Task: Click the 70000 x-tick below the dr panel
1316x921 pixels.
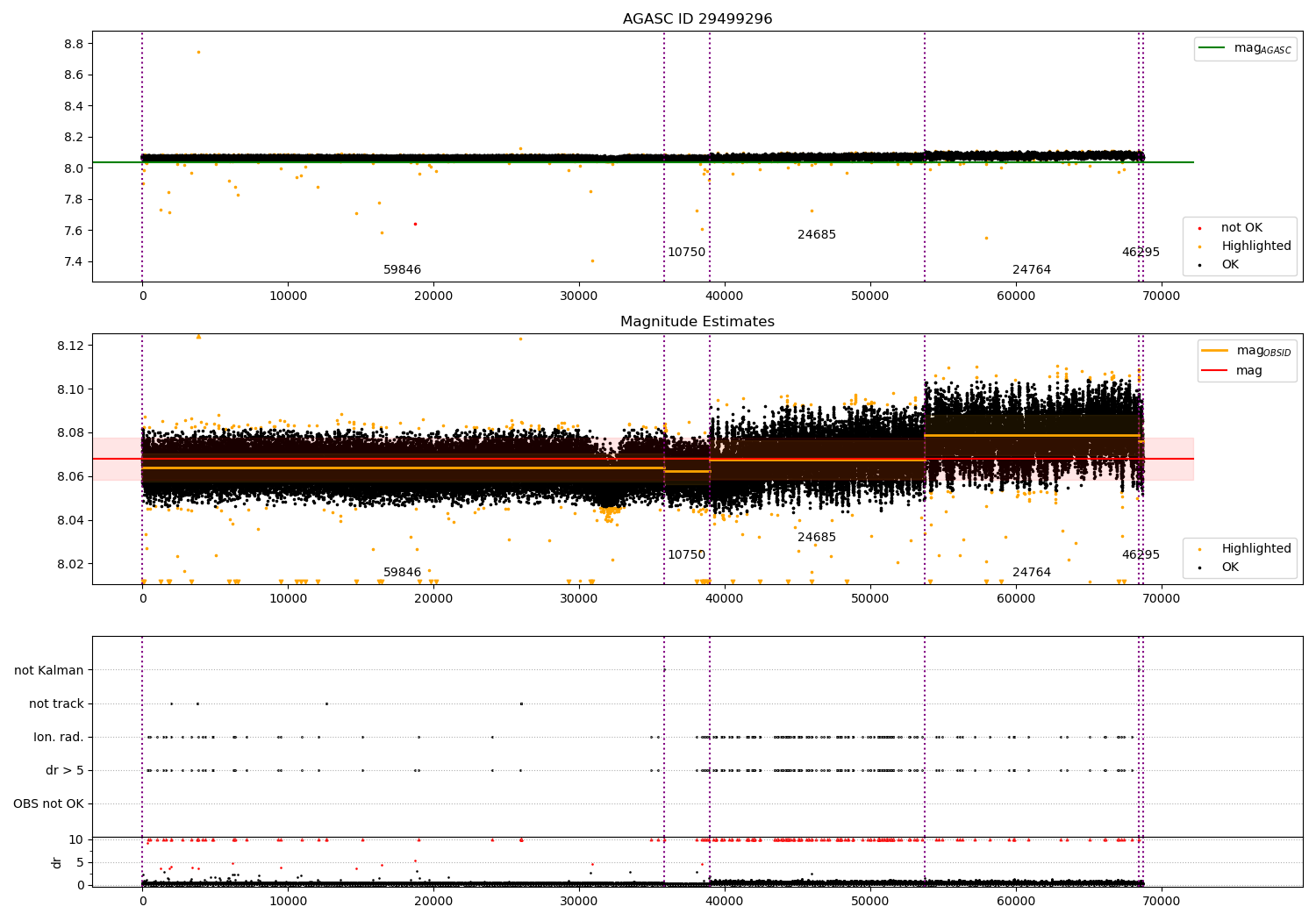Action: point(1161,901)
